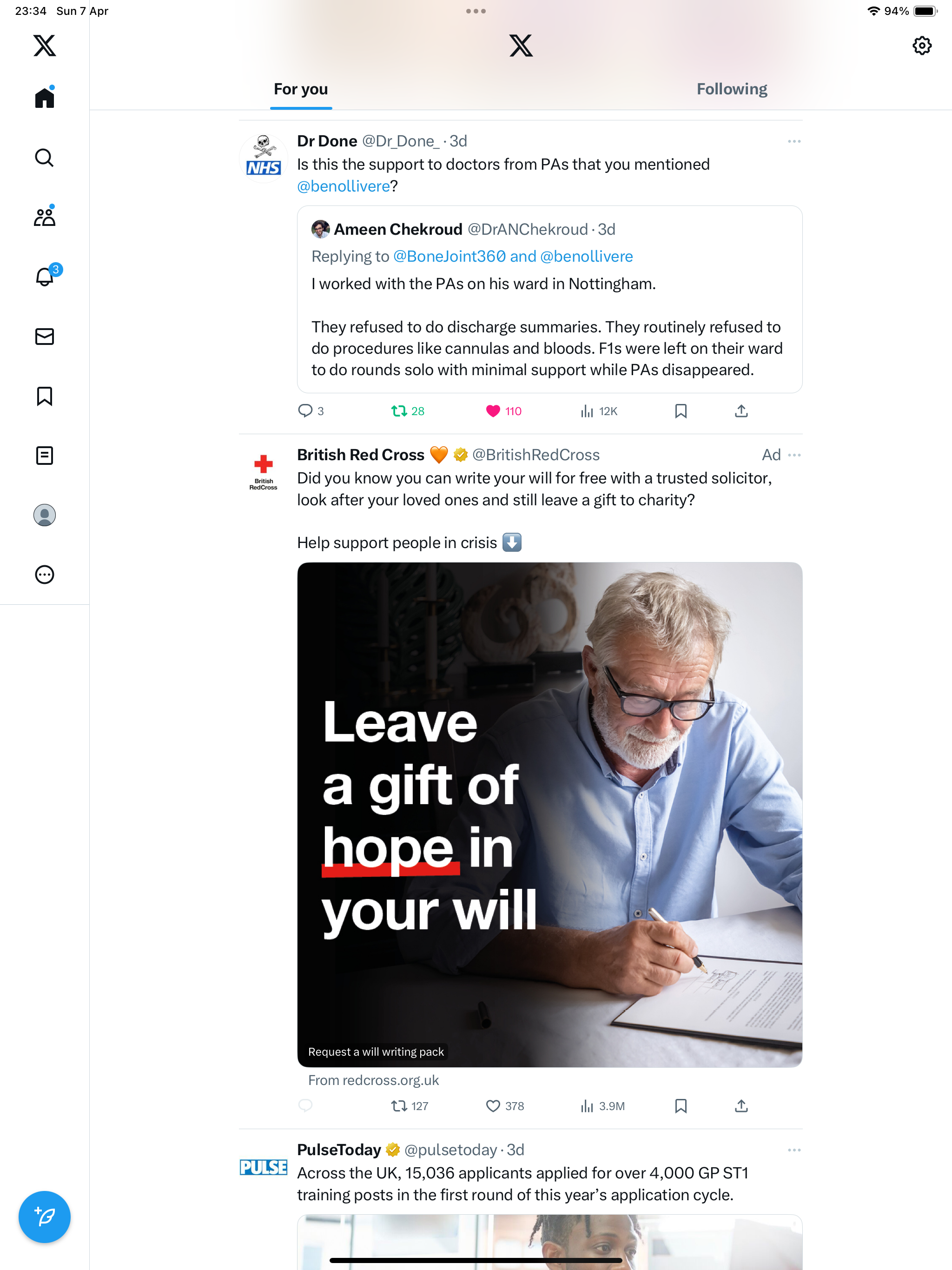Open more options on PulseToday post

pos(794,1150)
